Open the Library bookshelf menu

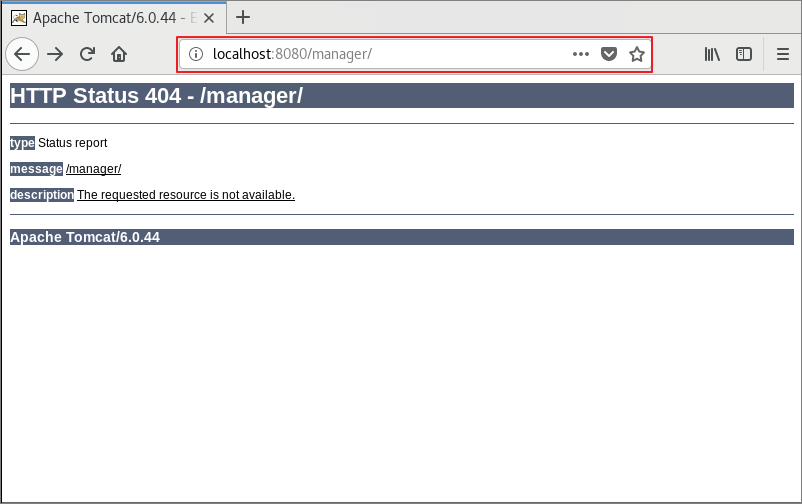pos(712,54)
